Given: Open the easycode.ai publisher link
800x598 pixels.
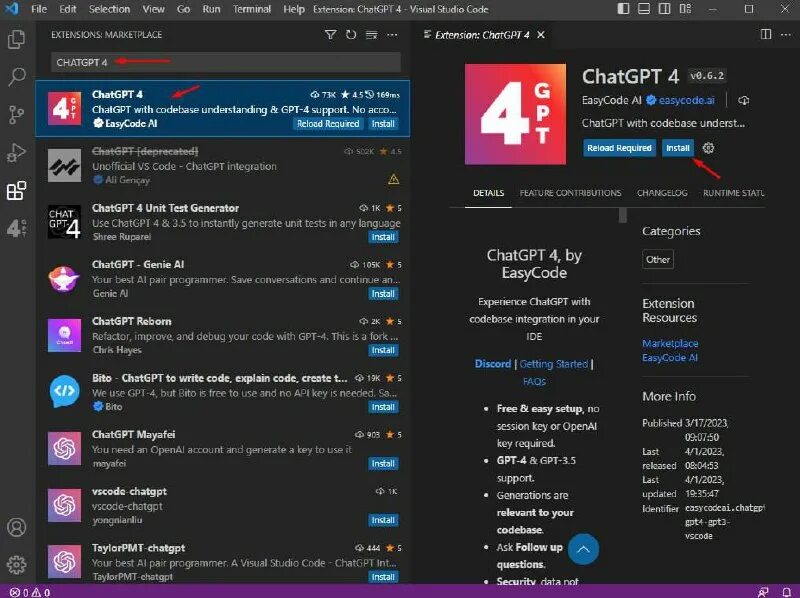Looking at the screenshot, I should pos(686,101).
